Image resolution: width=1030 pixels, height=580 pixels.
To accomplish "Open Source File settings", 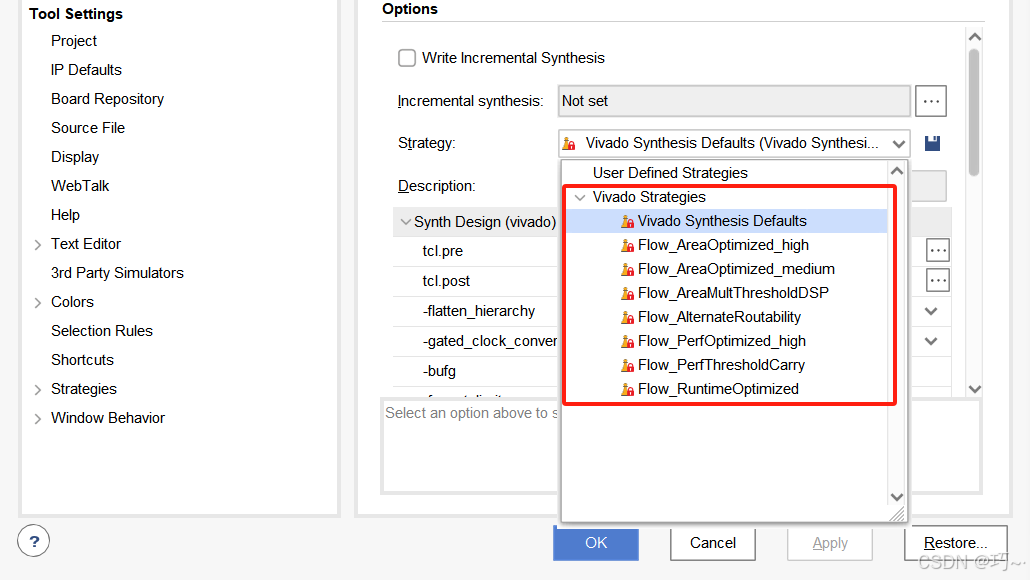I will pos(88,128).
